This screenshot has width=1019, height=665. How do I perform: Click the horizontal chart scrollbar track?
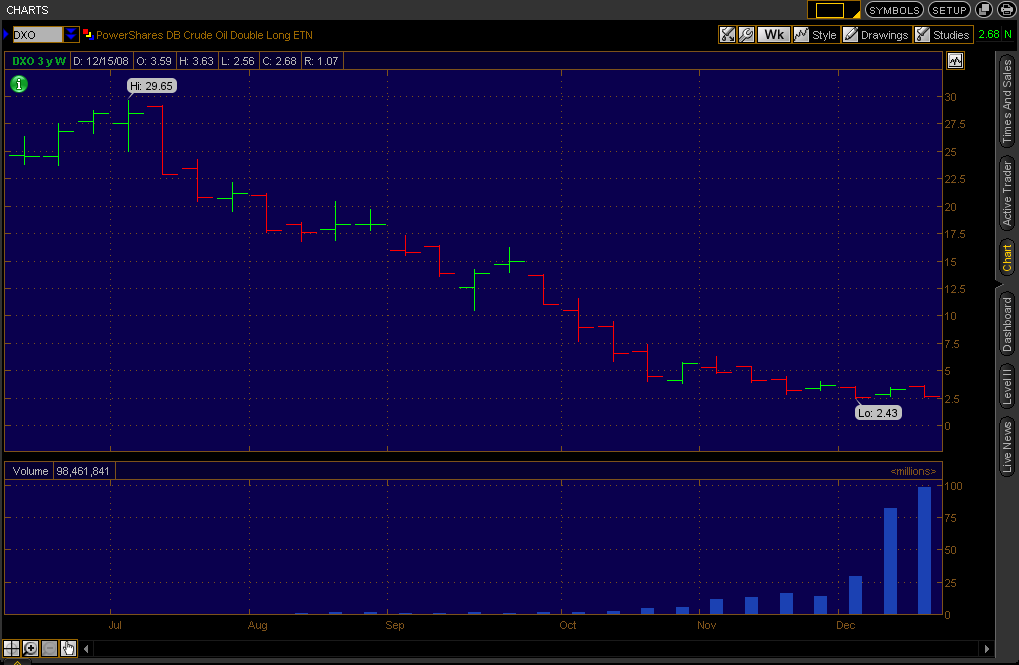[536, 648]
